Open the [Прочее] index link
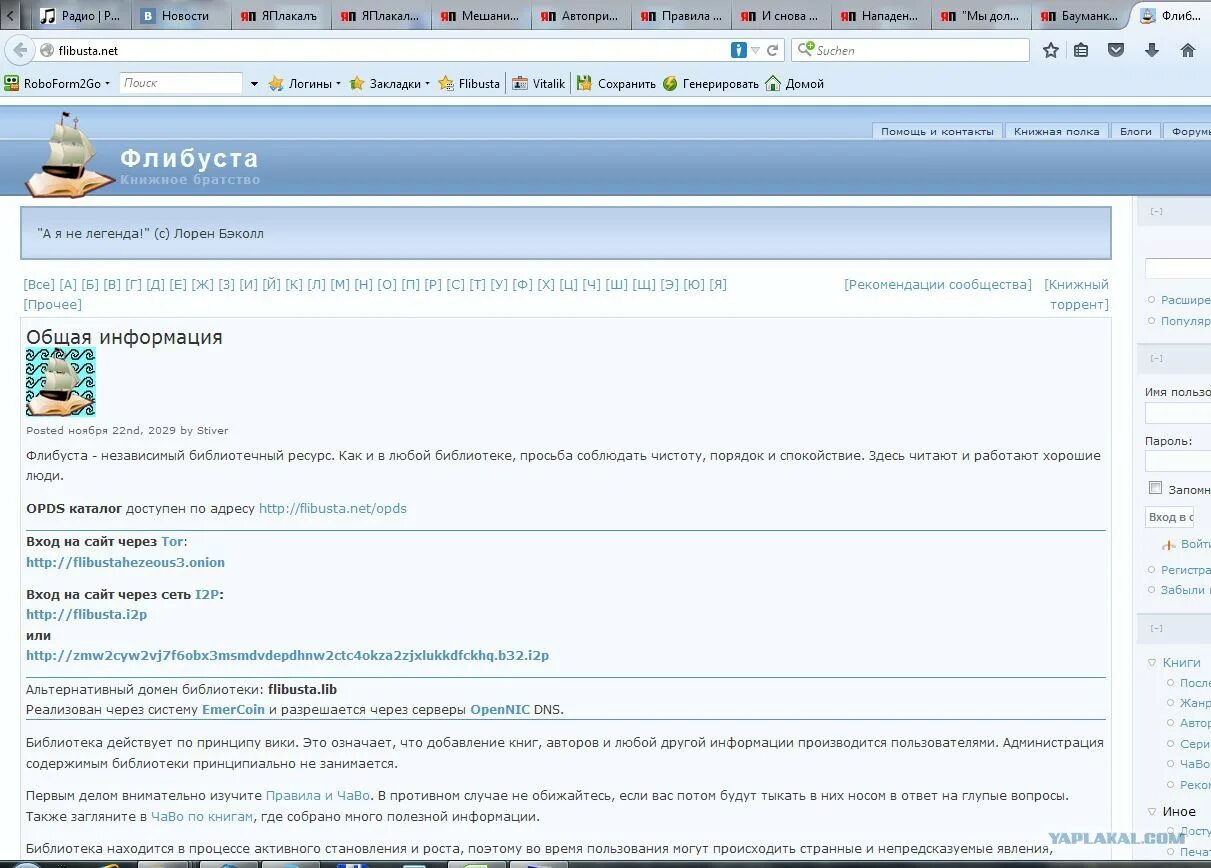This screenshot has width=1211, height=868. click(x=53, y=304)
